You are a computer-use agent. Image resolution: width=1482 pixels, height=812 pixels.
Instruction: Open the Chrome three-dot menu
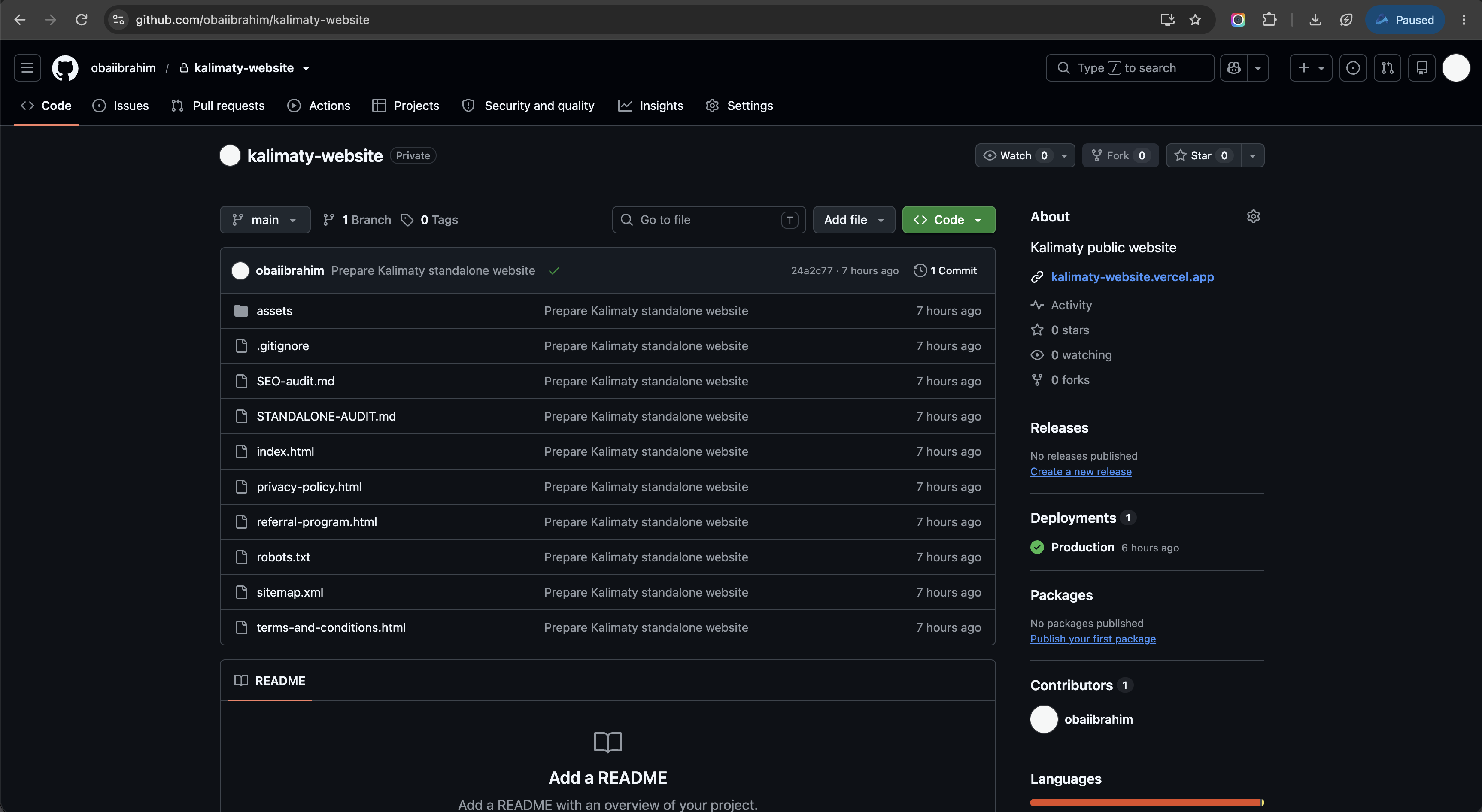click(x=1464, y=20)
